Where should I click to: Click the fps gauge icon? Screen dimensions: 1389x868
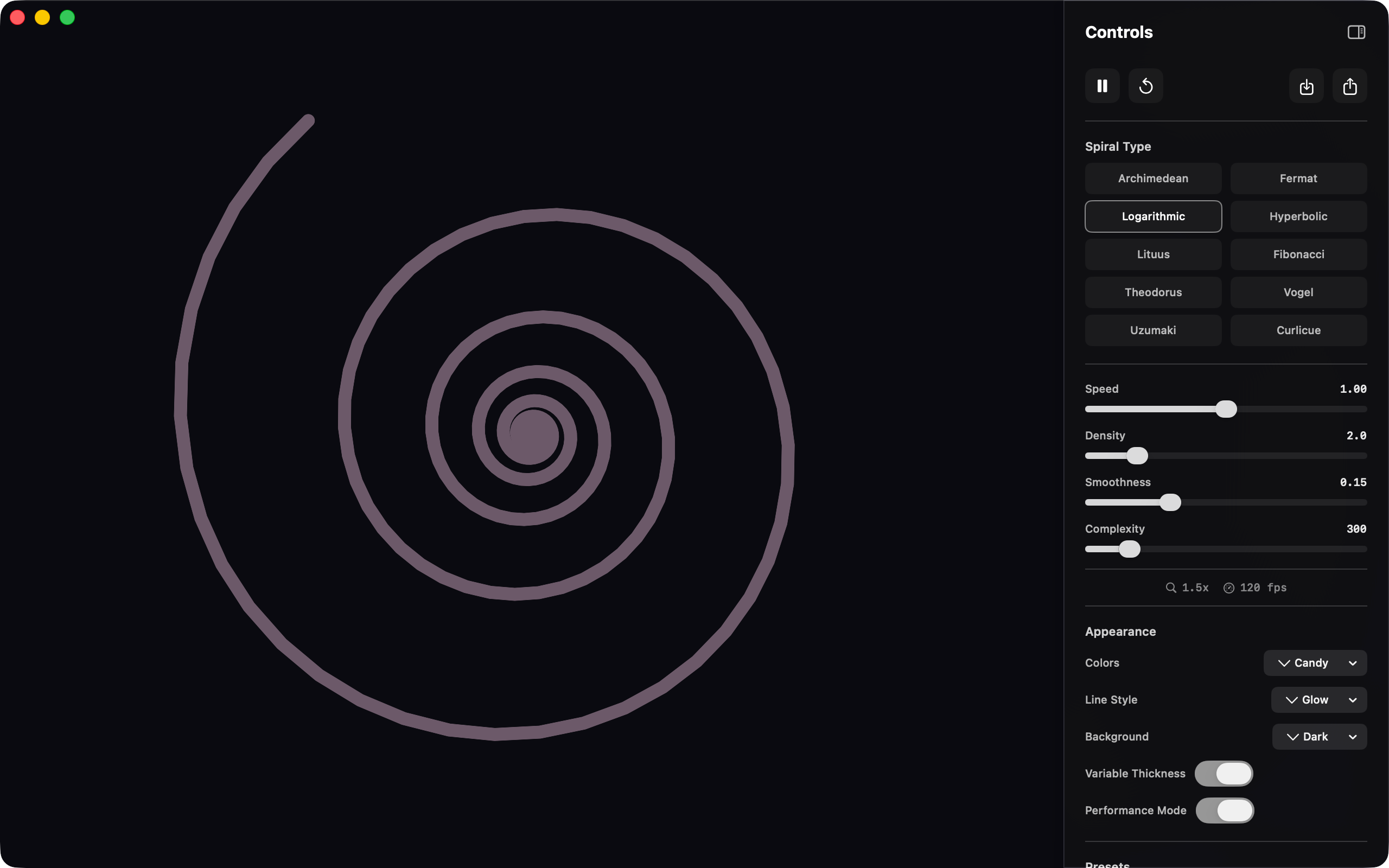point(1229,588)
